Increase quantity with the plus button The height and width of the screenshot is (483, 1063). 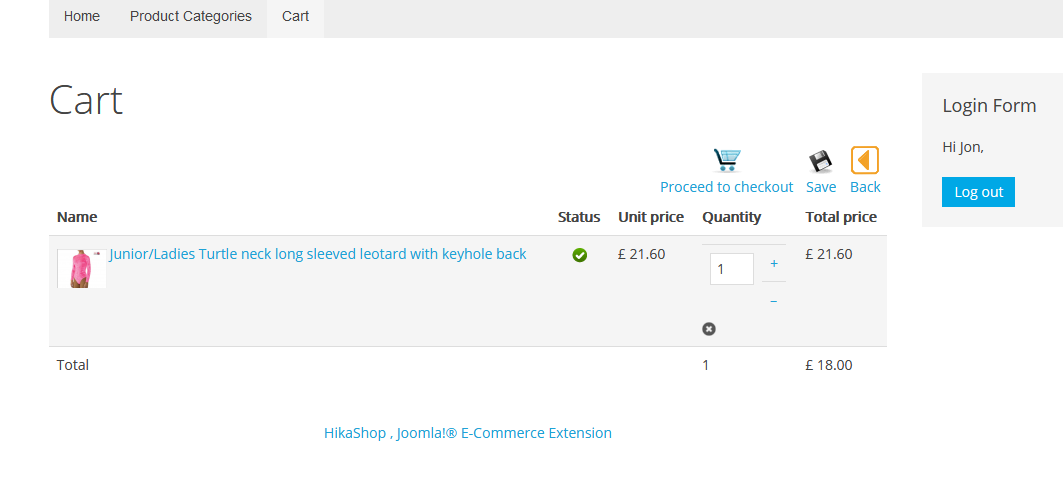774,264
